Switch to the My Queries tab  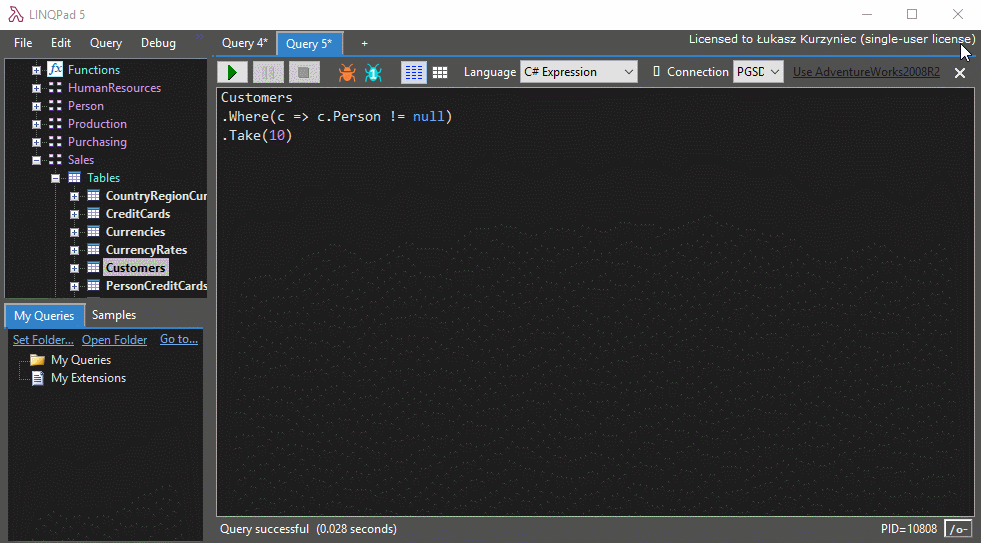click(x=44, y=316)
